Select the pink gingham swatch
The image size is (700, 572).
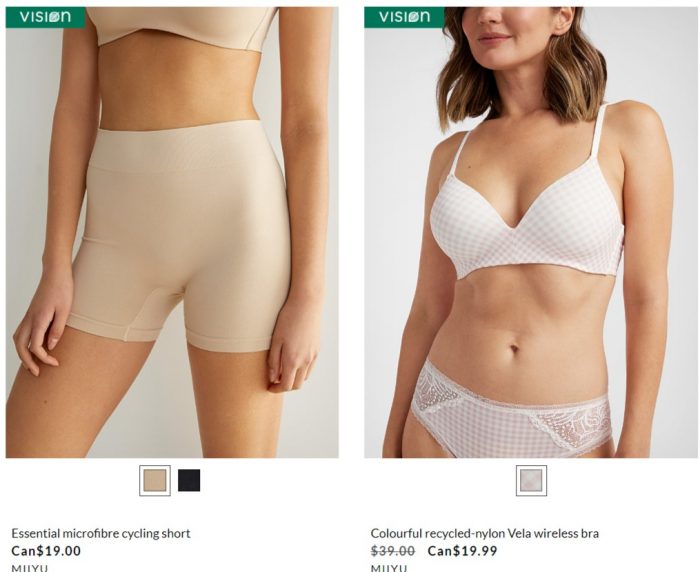531,480
